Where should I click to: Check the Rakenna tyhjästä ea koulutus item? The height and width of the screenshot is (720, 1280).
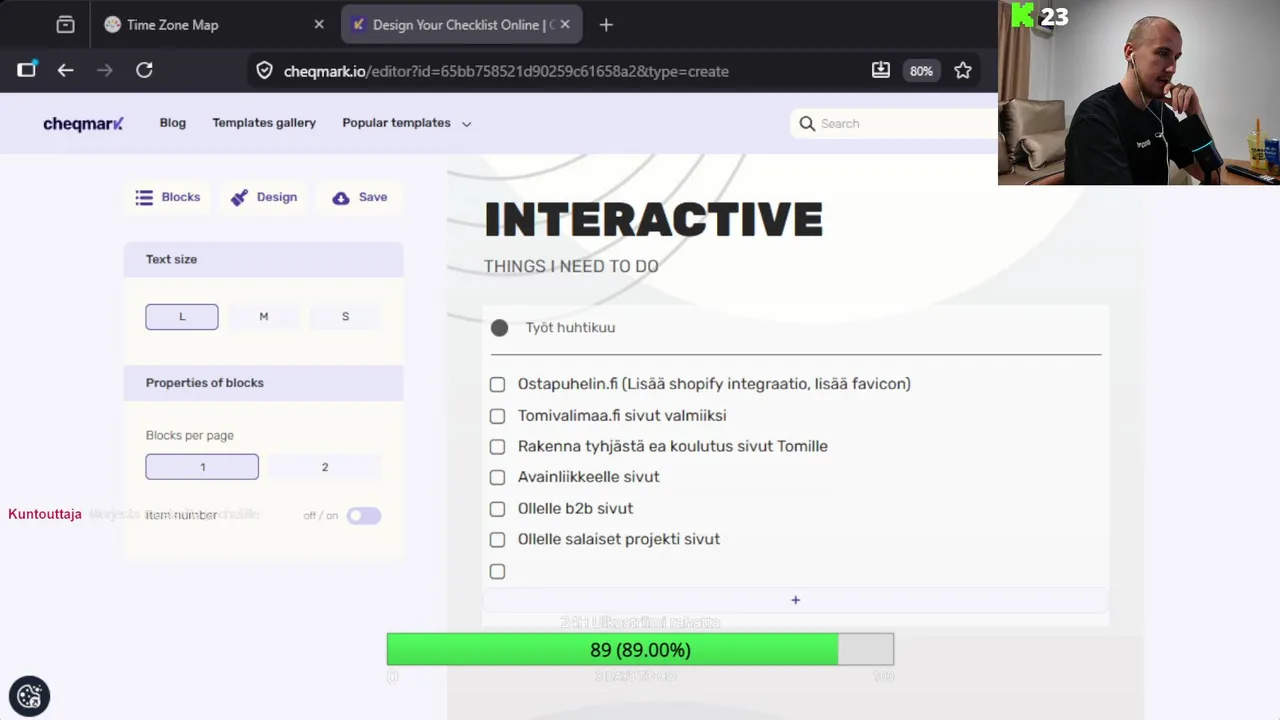coord(497,447)
